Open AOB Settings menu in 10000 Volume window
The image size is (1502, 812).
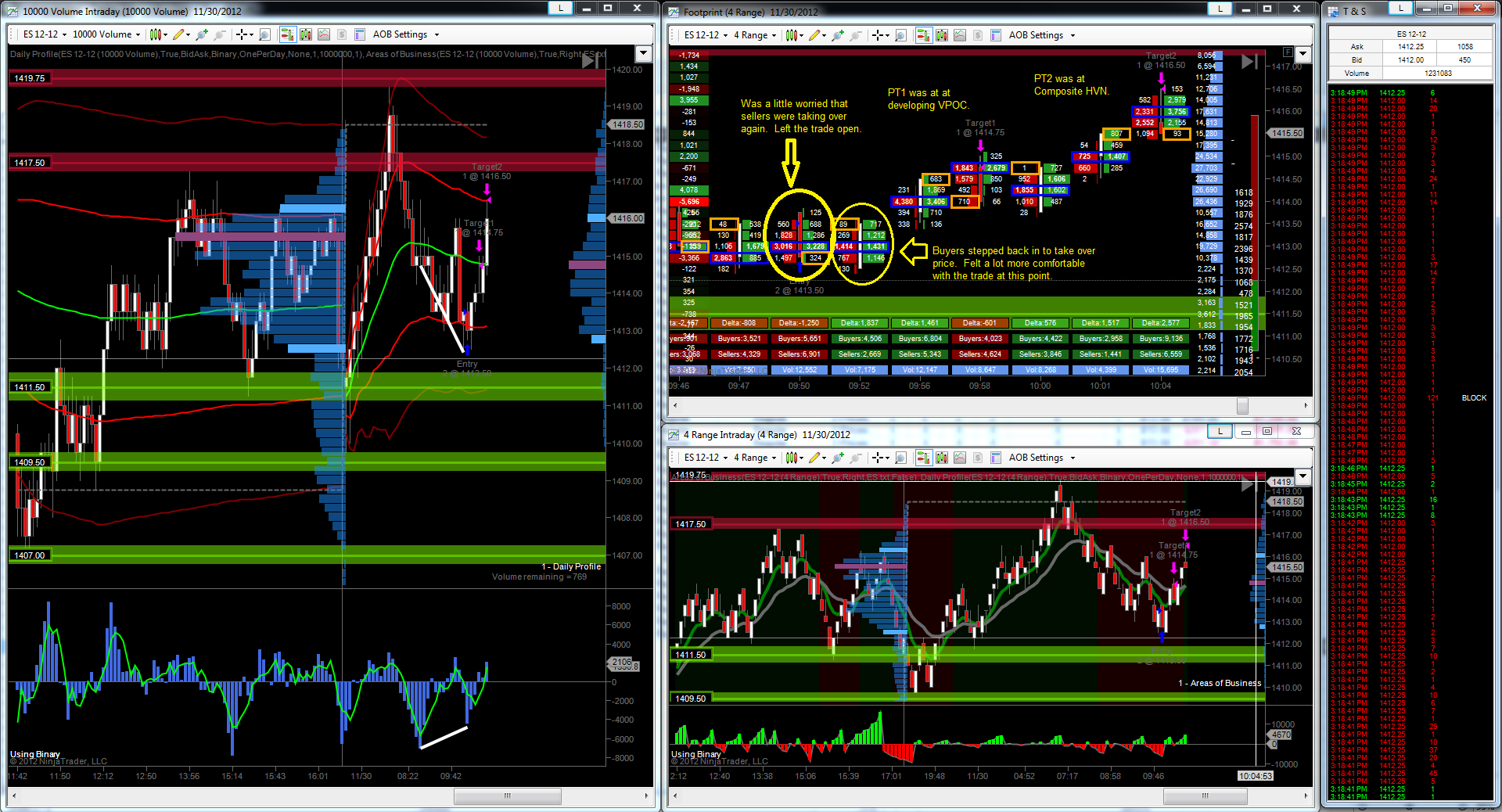(406, 34)
